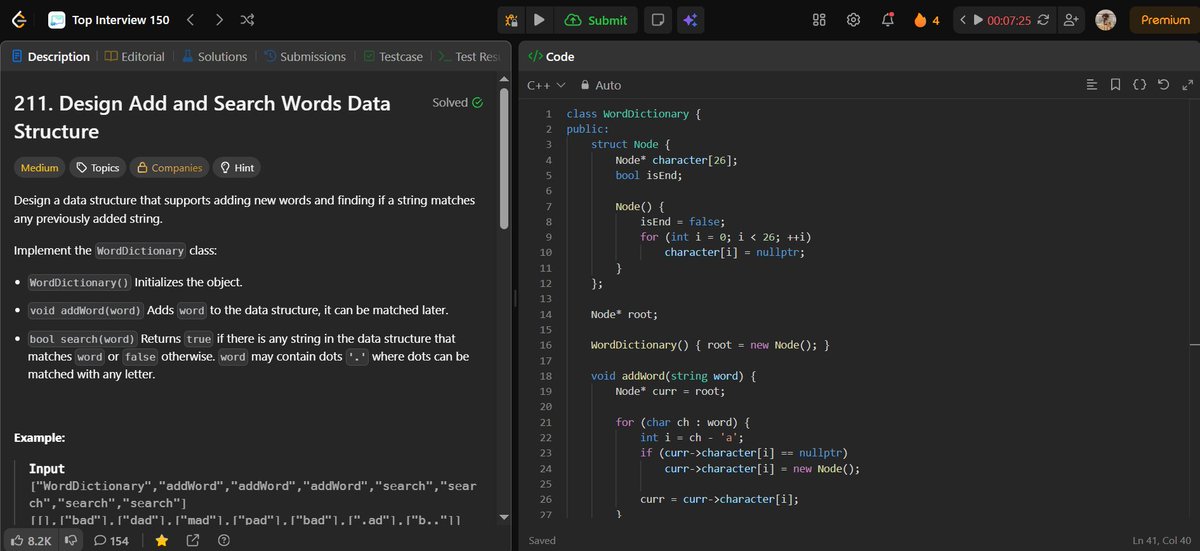Viewport: 1200px width, 551px height.
Task: Click the problem title 211 heading
Action: tap(202, 117)
